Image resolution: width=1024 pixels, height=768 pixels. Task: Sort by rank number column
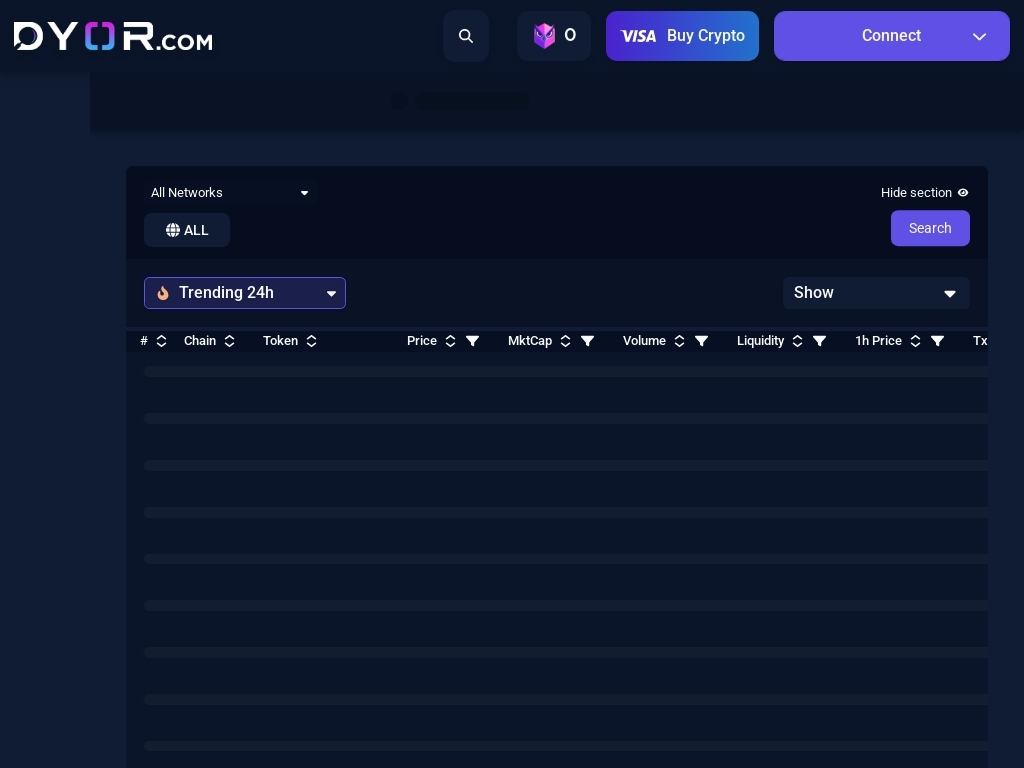[x=161, y=341]
